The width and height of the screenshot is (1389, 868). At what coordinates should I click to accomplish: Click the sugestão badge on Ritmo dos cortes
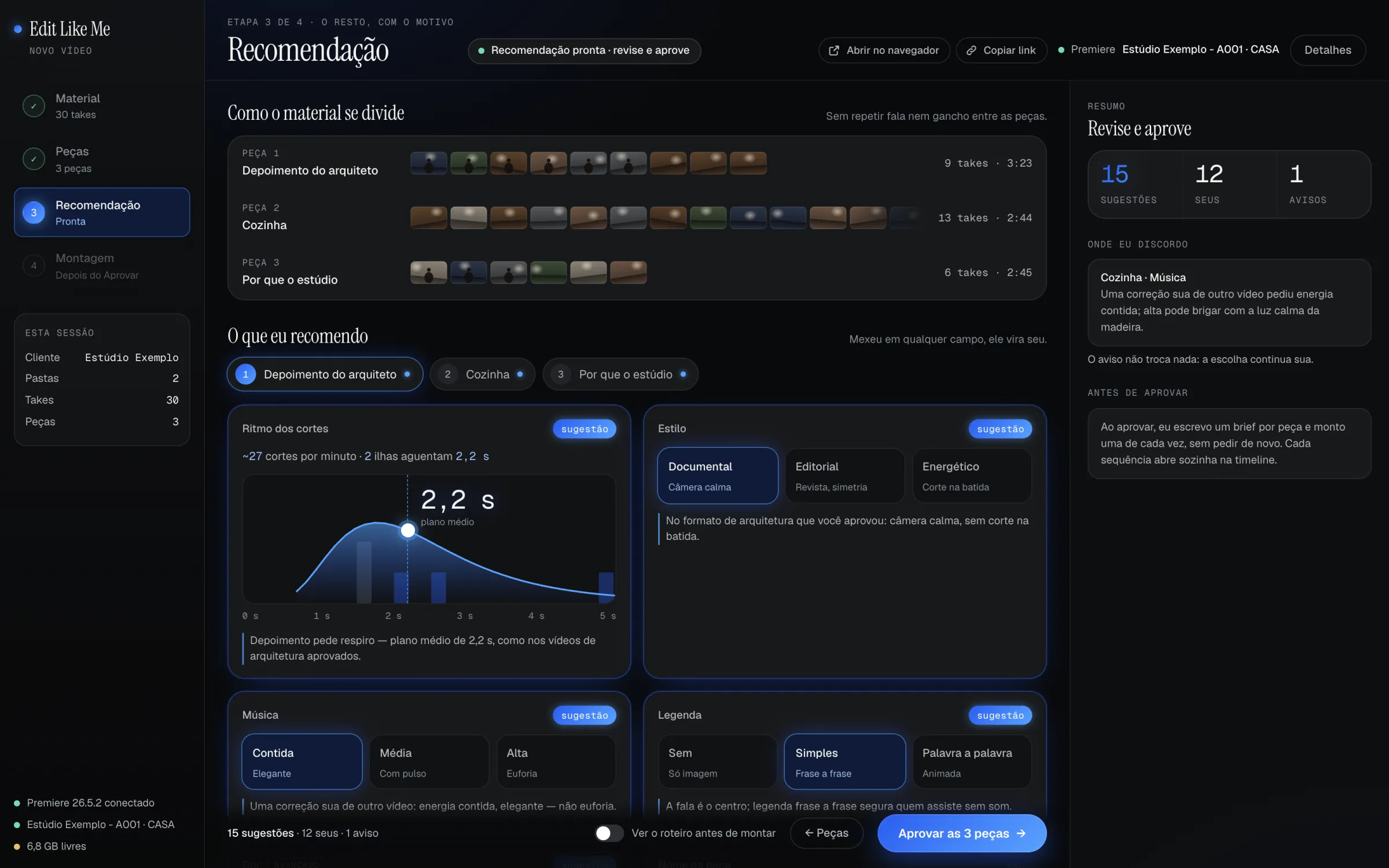pyautogui.click(x=585, y=429)
